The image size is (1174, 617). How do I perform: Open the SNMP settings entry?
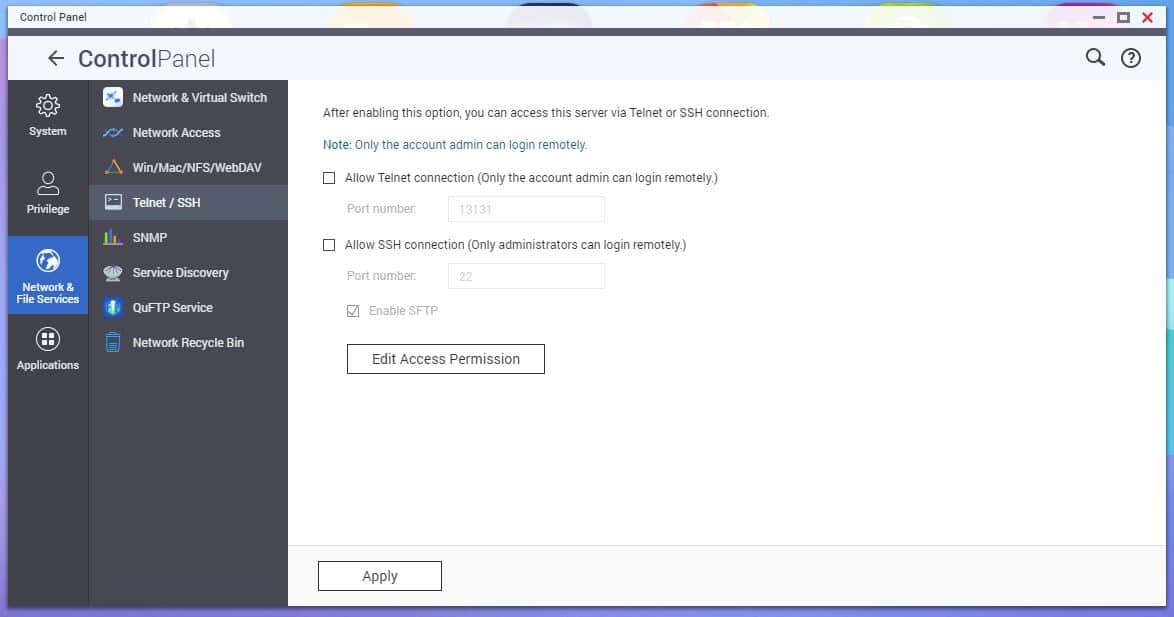coord(189,237)
